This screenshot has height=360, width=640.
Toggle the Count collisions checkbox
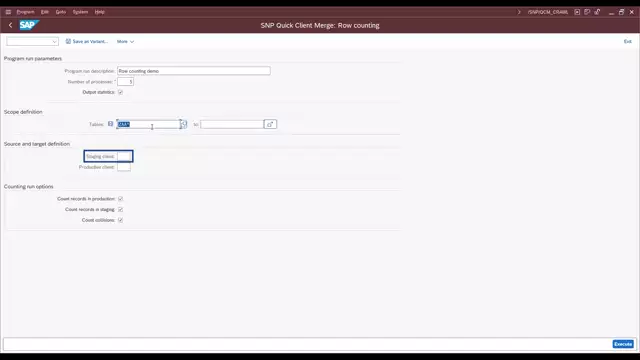coord(120,220)
